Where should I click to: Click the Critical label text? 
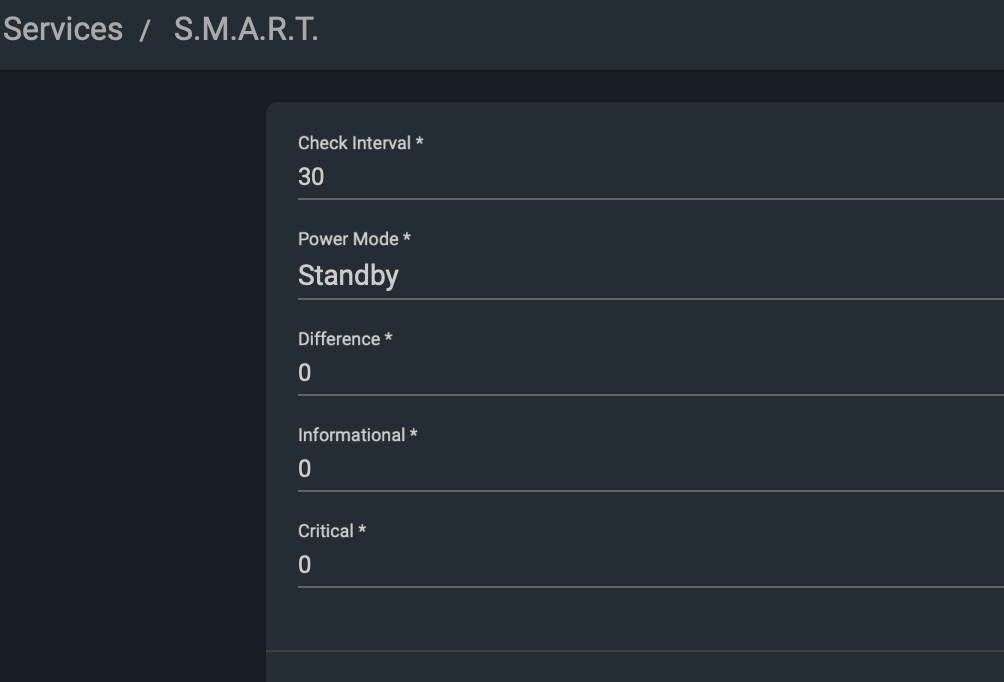(326, 531)
